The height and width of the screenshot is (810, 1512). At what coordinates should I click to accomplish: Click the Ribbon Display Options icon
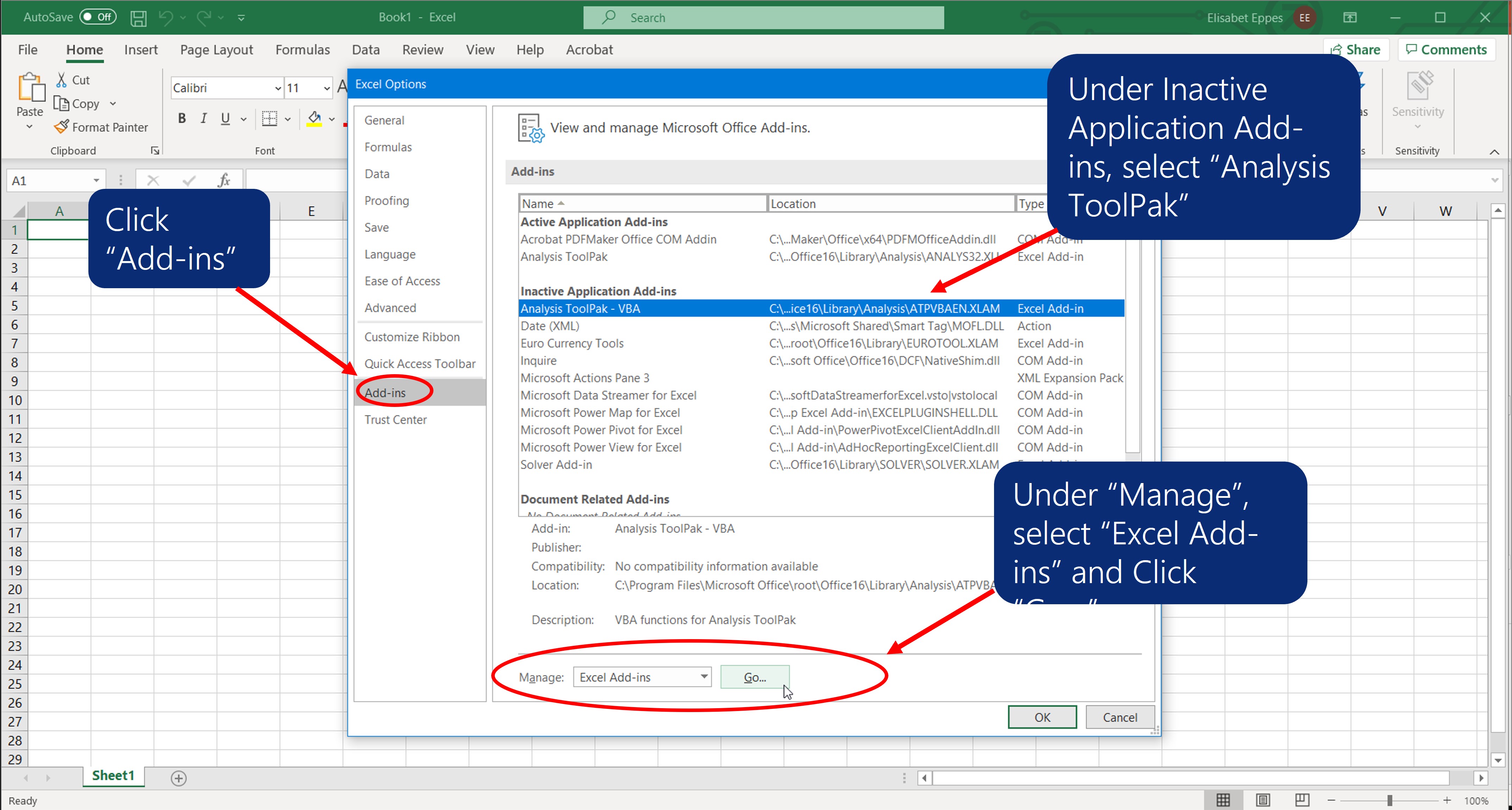[x=1350, y=18]
